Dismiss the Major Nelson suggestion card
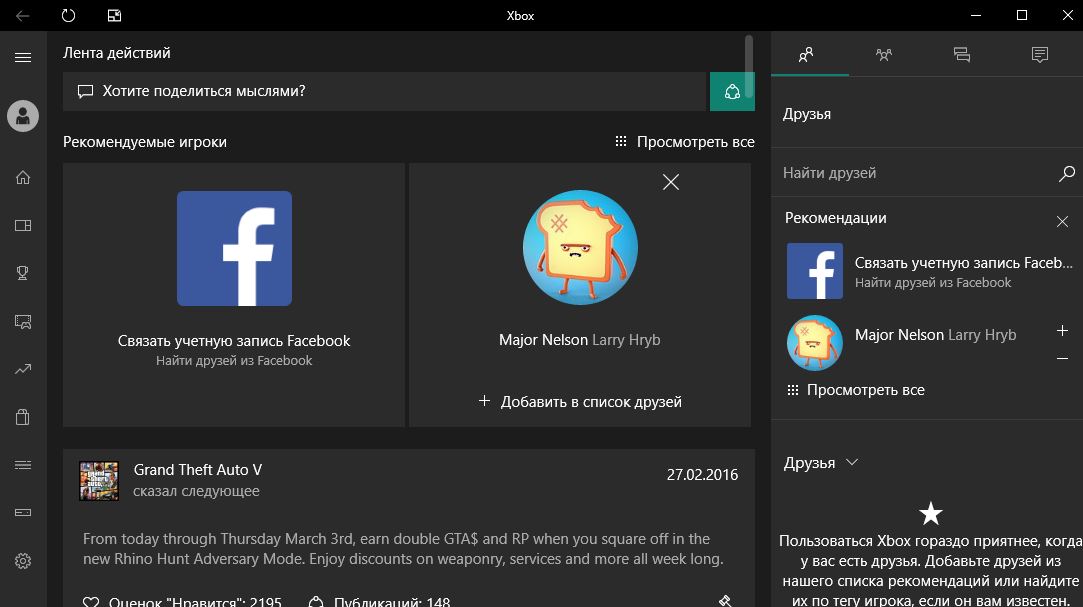Screen dimensions: 1083x607 (671, 182)
